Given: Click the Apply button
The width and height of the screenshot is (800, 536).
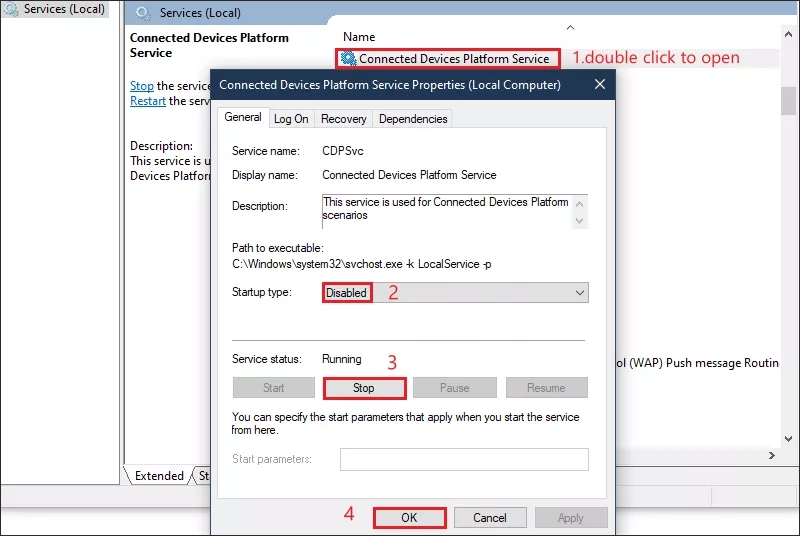Looking at the screenshot, I should (x=571, y=518).
